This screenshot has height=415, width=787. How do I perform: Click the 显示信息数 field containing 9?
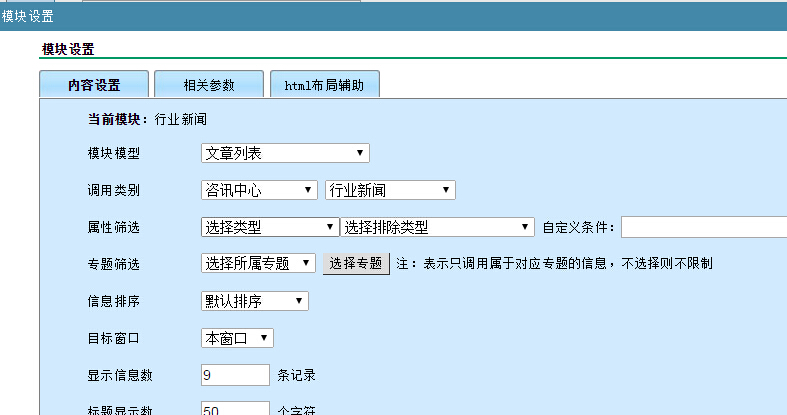(x=235, y=375)
